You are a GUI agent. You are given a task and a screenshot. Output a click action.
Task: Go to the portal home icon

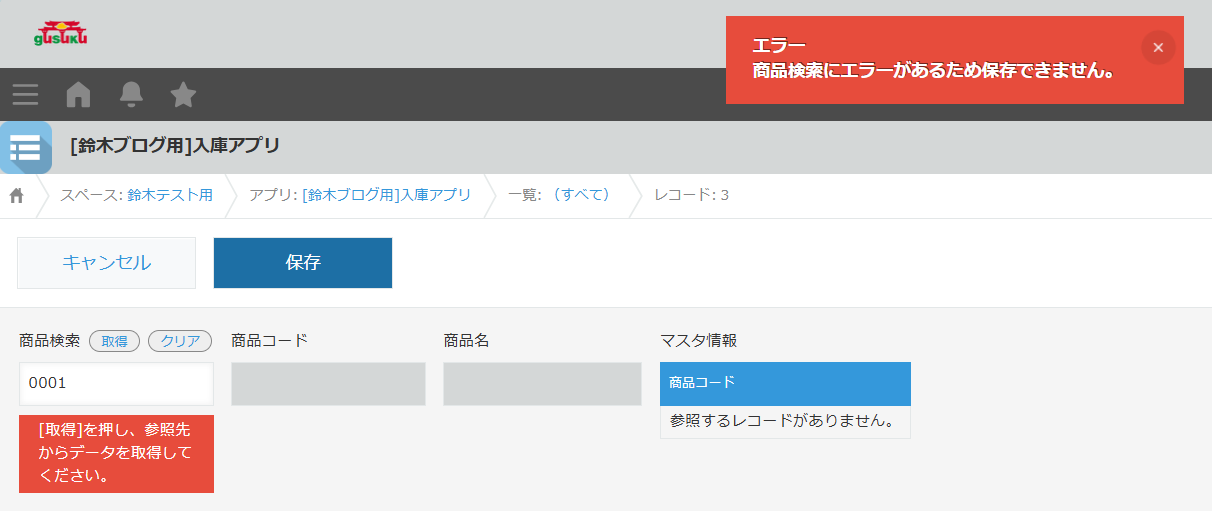(x=78, y=95)
